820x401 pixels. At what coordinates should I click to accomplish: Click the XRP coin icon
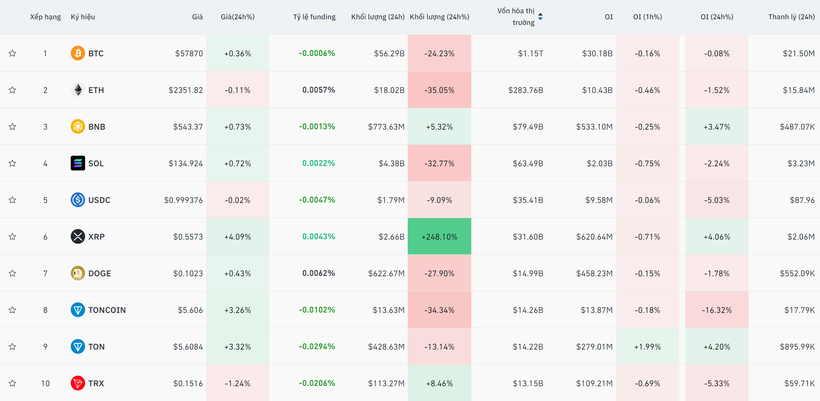coord(77,237)
